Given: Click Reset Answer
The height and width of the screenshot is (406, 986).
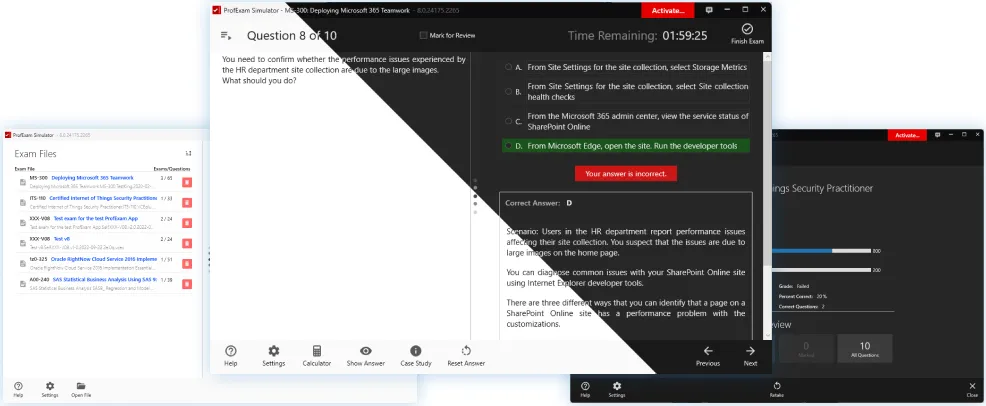Looking at the screenshot, I should (x=466, y=356).
